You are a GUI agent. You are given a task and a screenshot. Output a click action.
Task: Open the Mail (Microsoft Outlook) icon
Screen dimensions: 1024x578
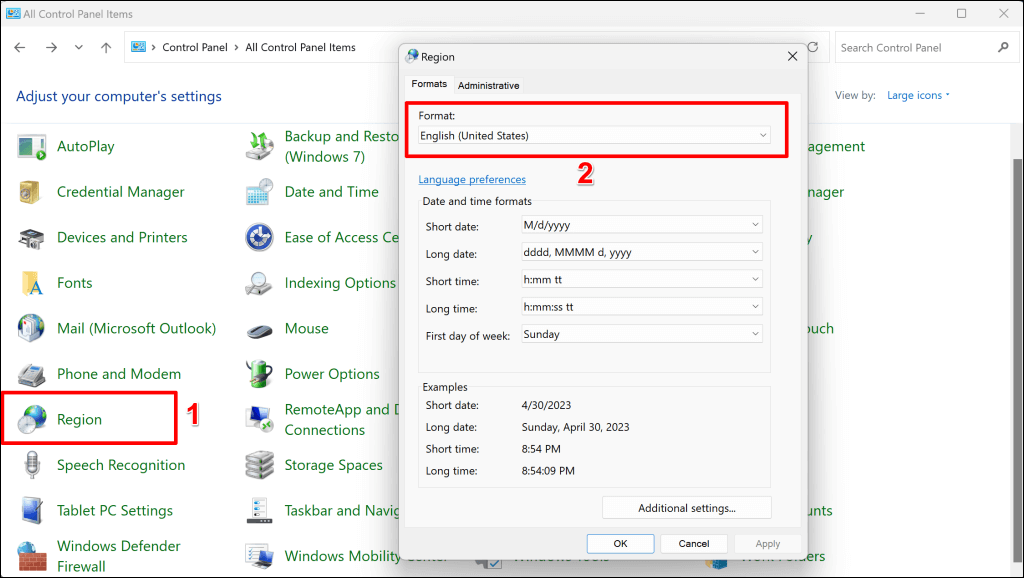point(31,329)
